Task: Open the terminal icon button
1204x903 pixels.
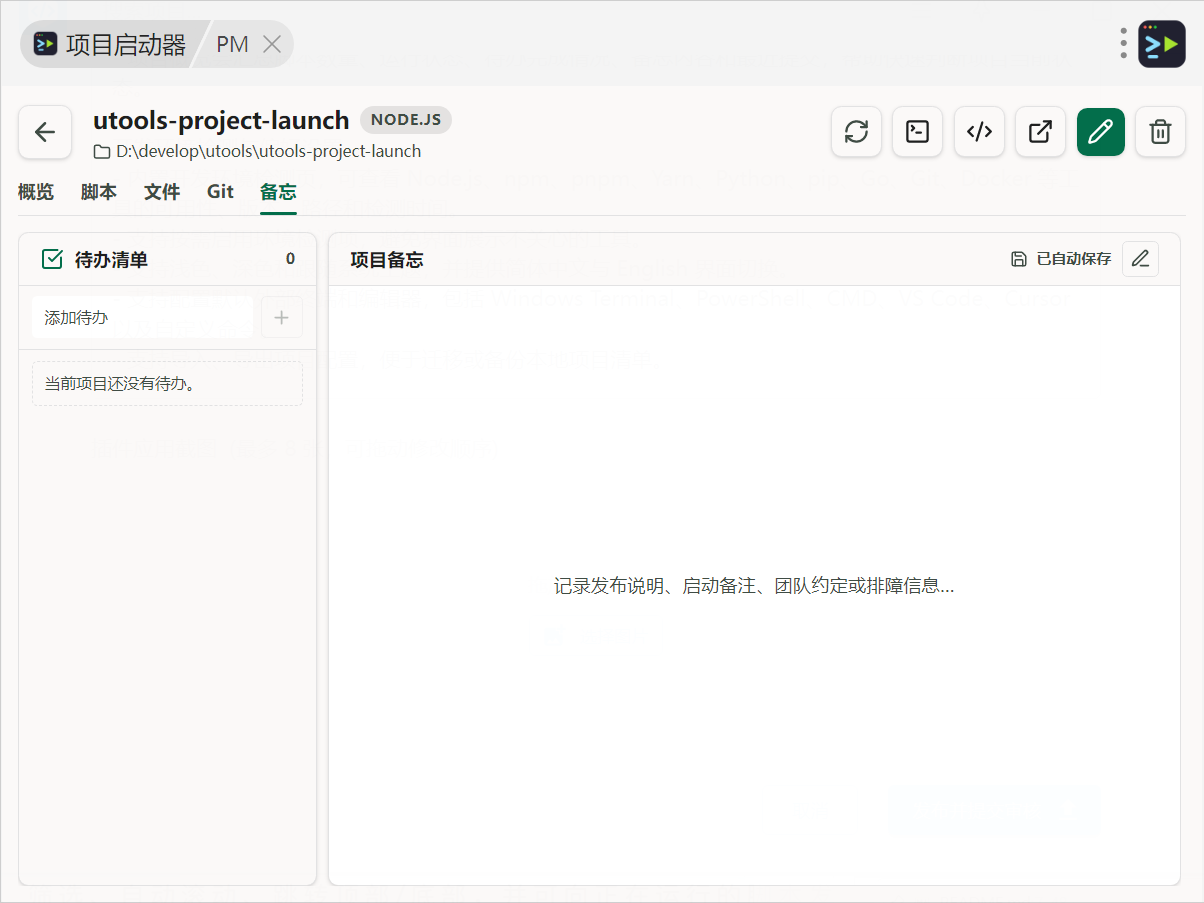Action: click(917, 132)
